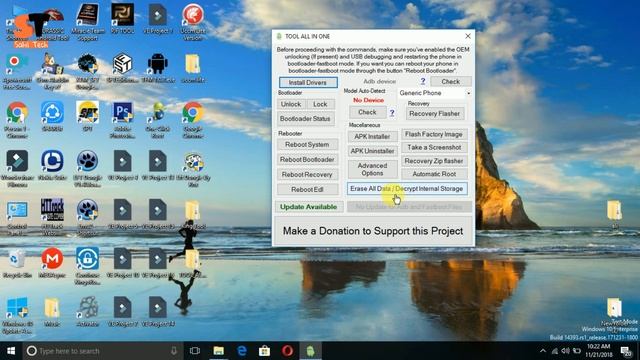Screen dimensions: 640x360
Task: Open the Control Panel desktop shortcut
Action: 17,211
